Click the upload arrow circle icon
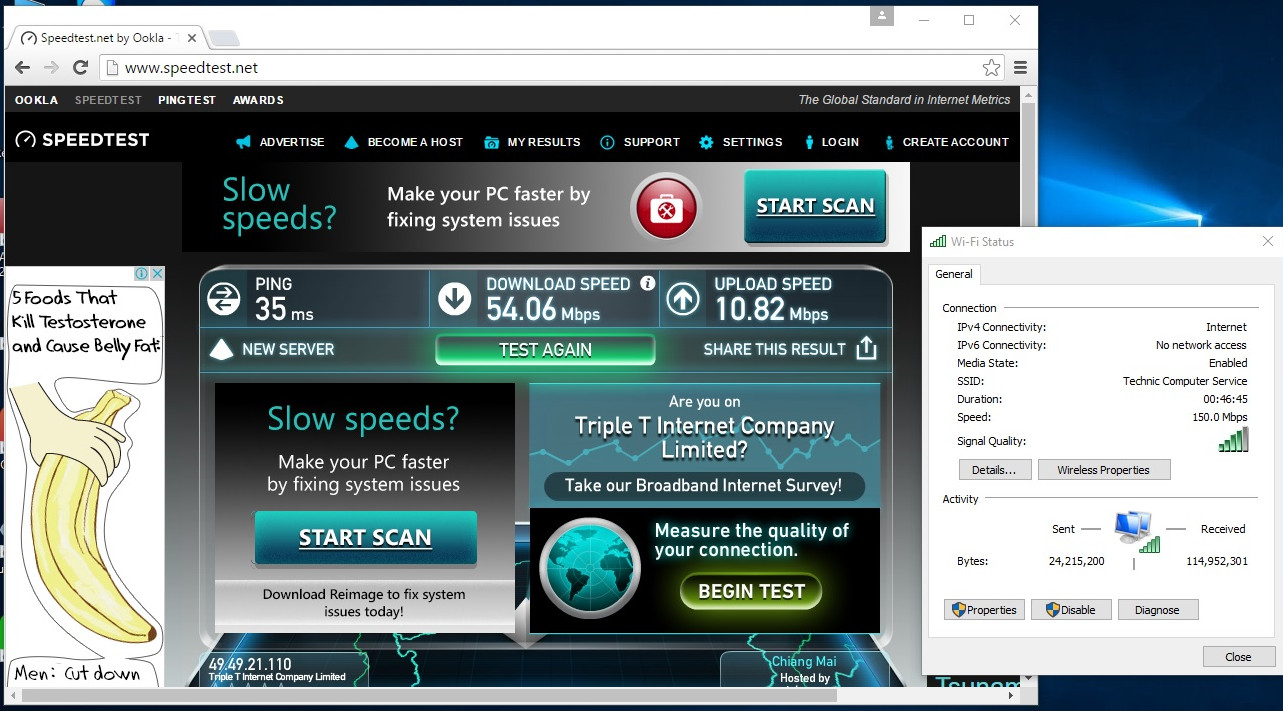Image resolution: width=1283 pixels, height=711 pixels. tap(683, 299)
